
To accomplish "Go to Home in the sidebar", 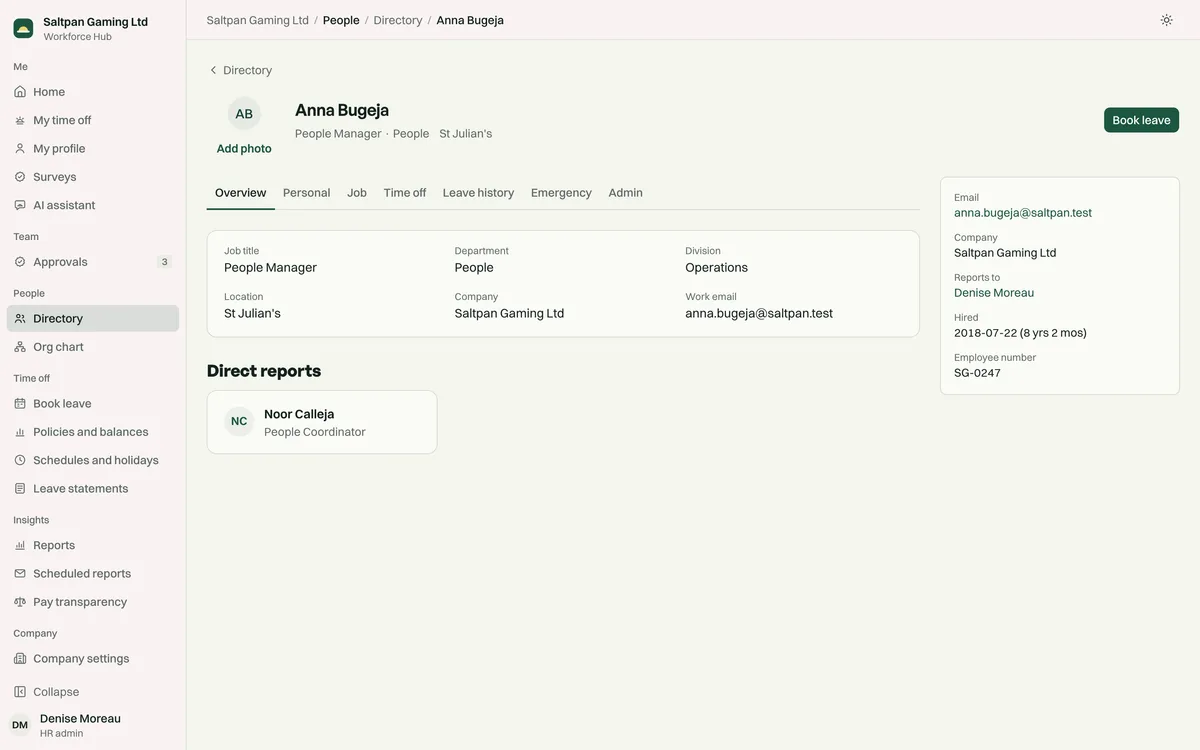I will click(x=93, y=92).
